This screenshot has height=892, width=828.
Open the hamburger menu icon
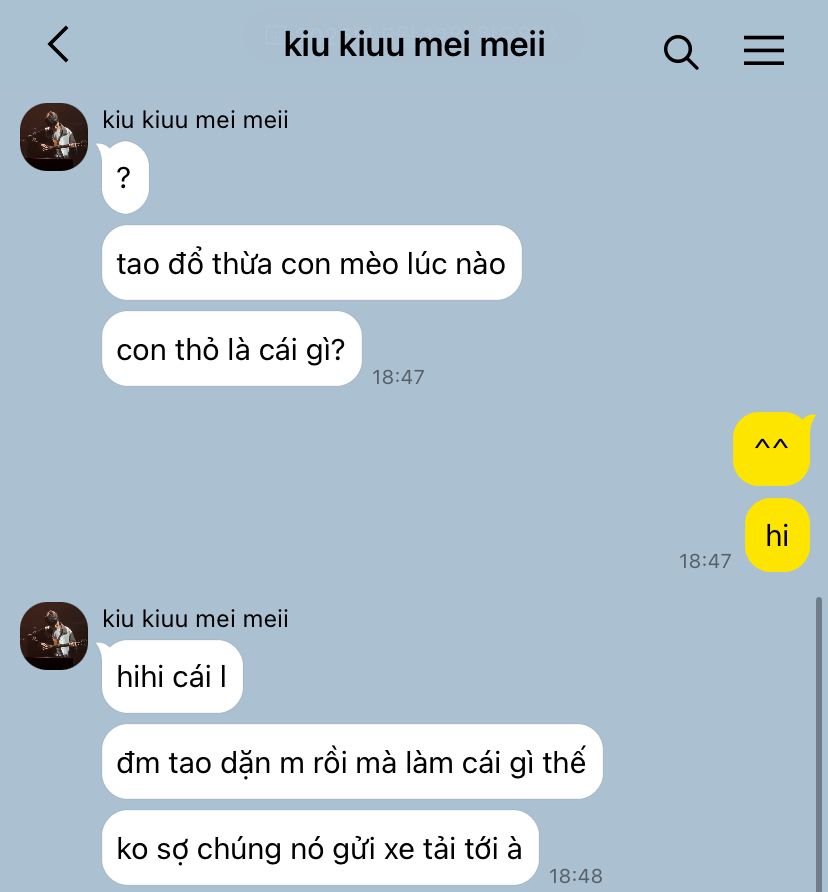pyautogui.click(x=764, y=50)
